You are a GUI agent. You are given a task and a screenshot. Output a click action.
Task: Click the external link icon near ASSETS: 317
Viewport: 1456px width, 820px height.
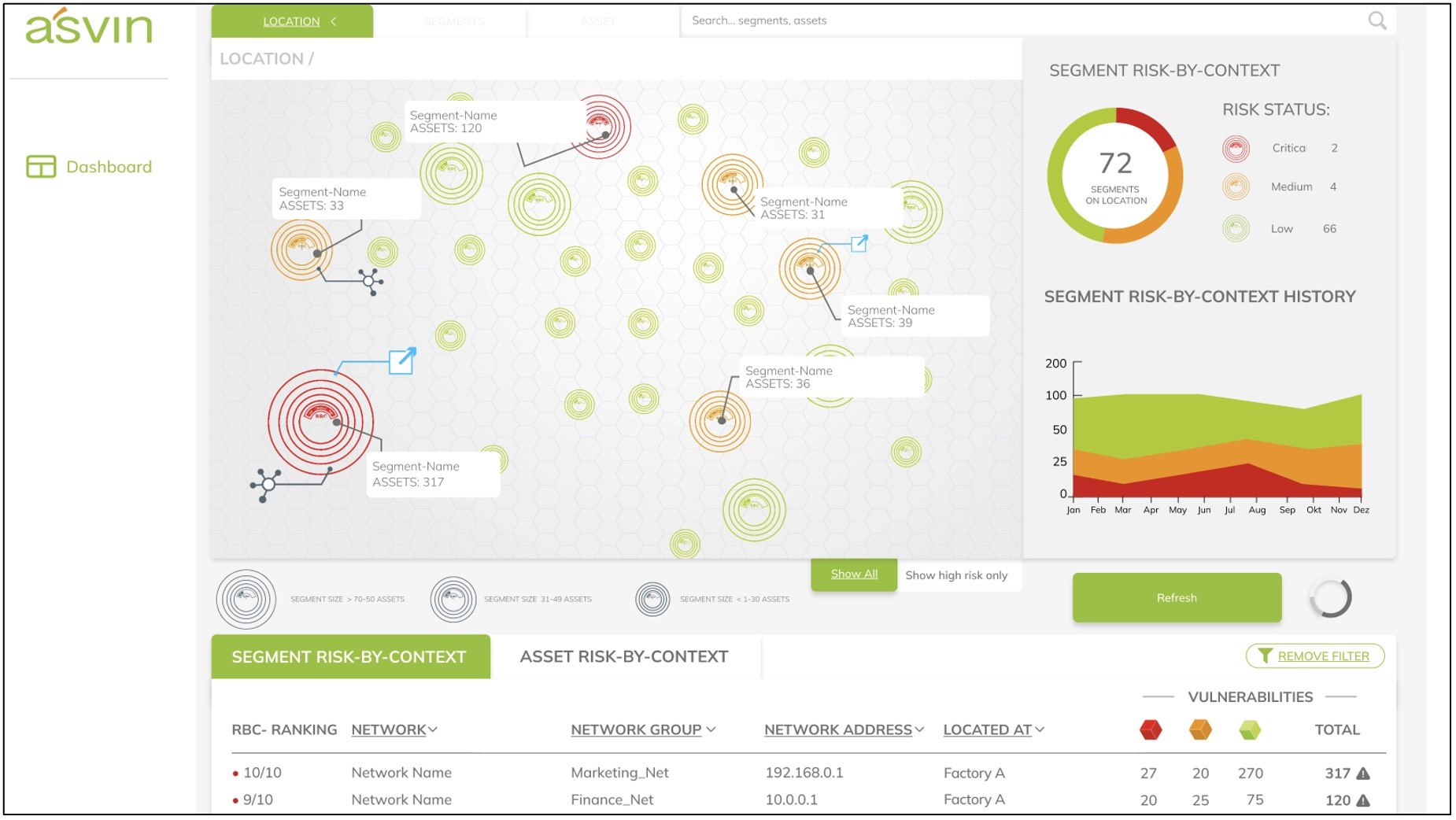[x=402, y=361]
